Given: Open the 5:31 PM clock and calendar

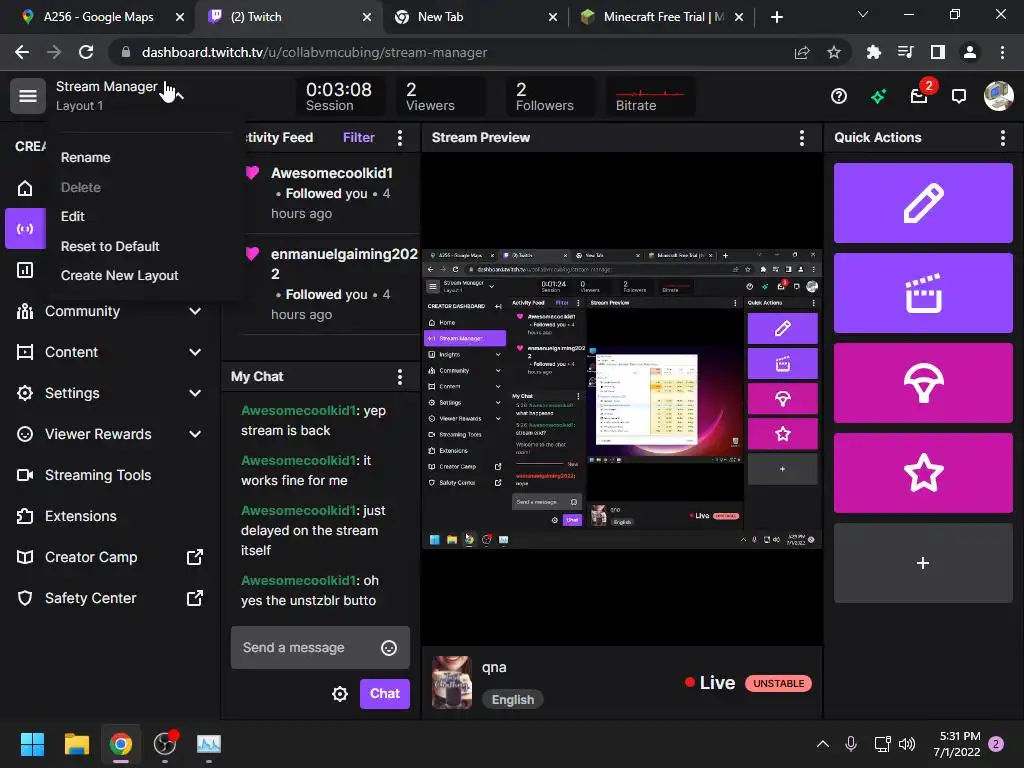Looking at the screenshot, I should pyautogui.click(x=957, y=744).
